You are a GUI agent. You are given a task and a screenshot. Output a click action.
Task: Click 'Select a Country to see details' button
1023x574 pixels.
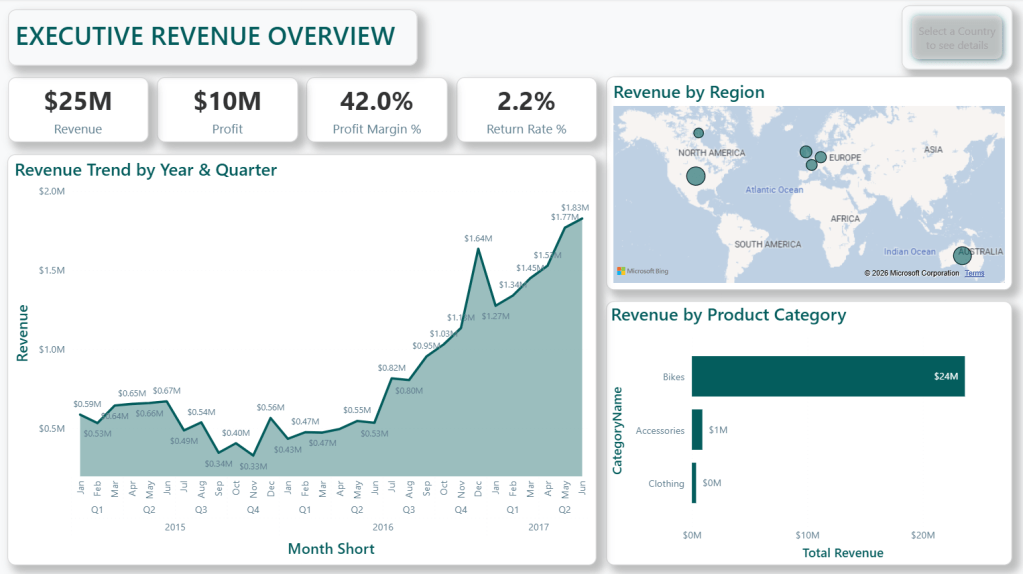click(x=957, y=38)
